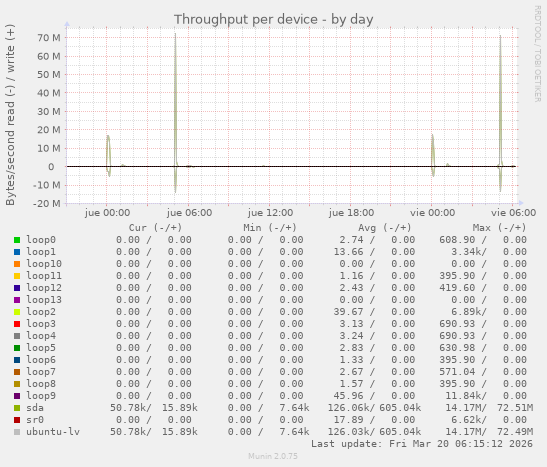
Task: Select the loop7 device label
Action: pyautogui.click(x=41, y=372)
